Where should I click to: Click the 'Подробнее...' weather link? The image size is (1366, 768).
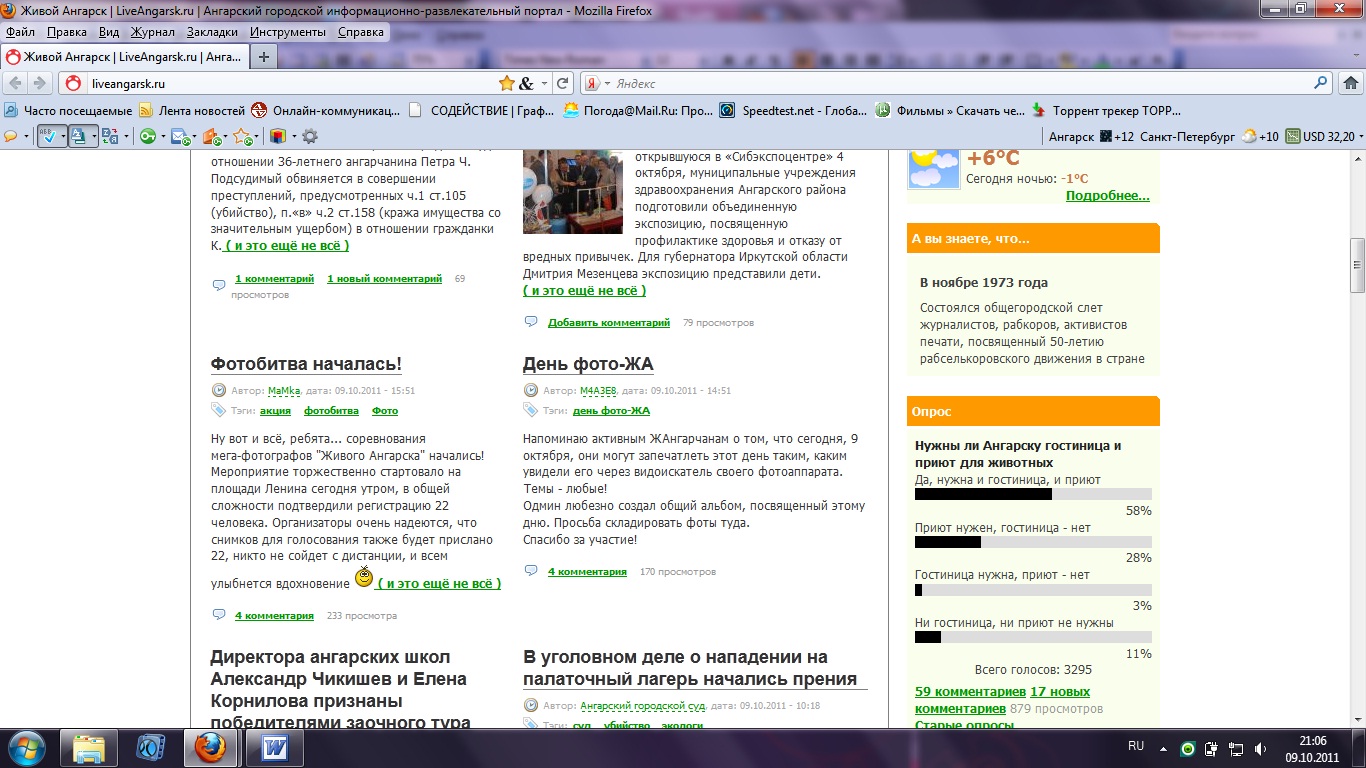1107,196
